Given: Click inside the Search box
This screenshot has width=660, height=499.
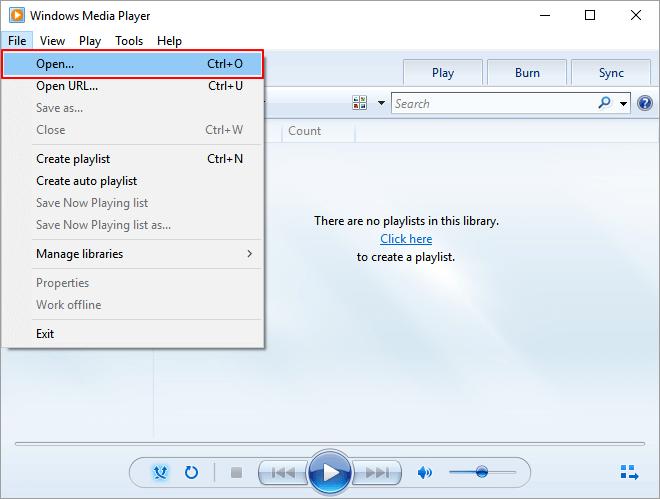Looking at the screenshot, I should (490, 103).
